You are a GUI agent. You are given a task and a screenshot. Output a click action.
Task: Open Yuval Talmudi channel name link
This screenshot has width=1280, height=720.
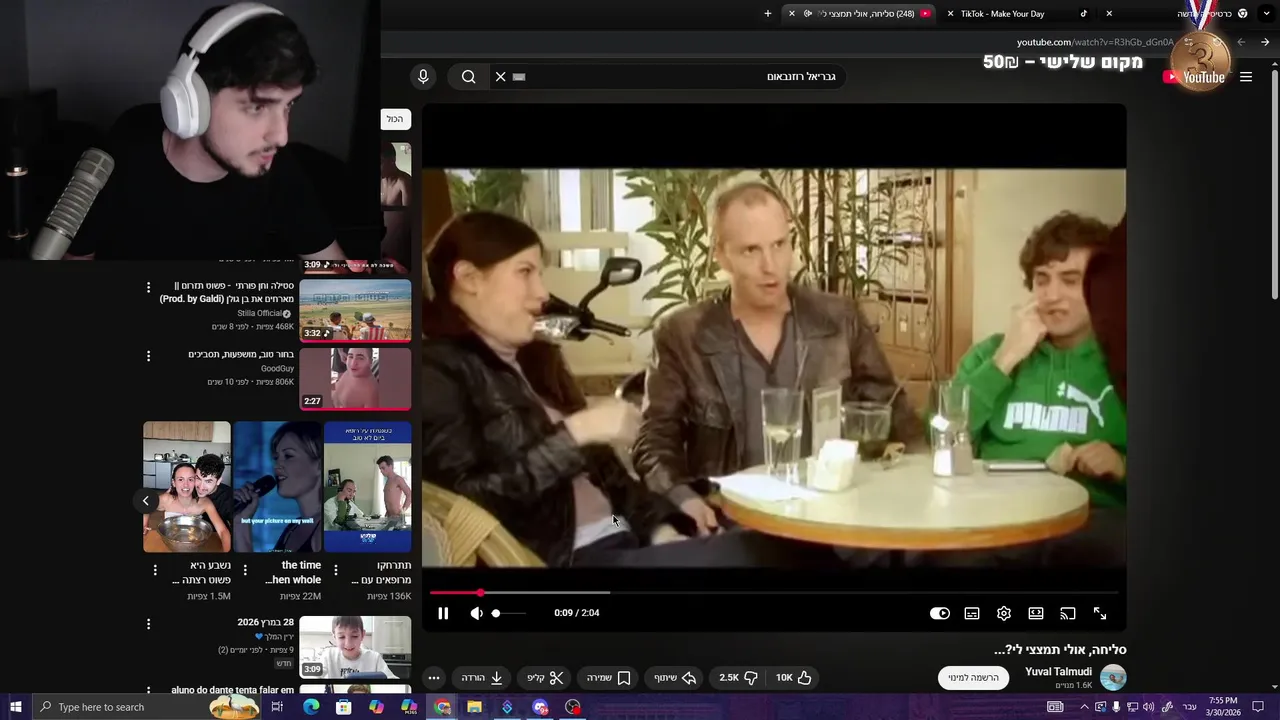1058,671
